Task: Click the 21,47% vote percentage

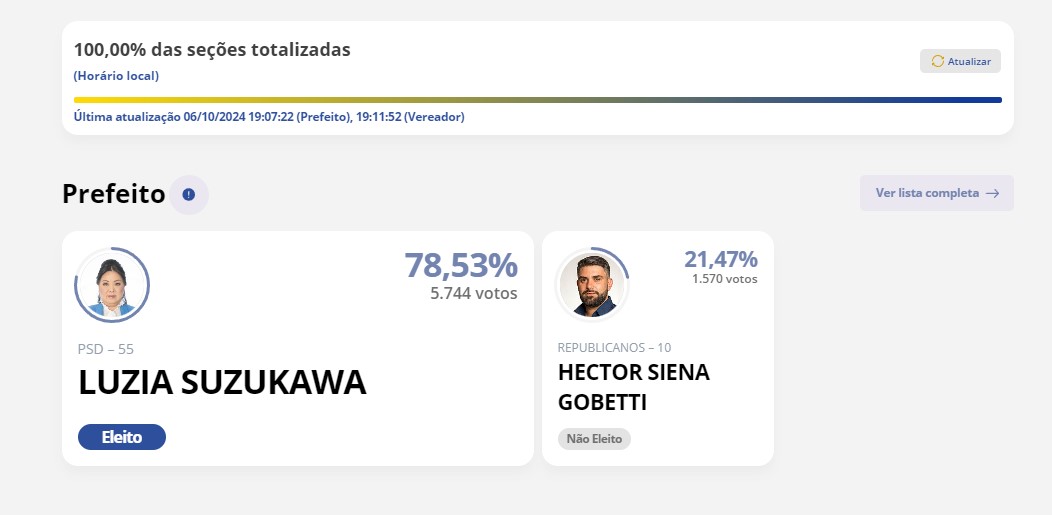Action: coord(721,259)
